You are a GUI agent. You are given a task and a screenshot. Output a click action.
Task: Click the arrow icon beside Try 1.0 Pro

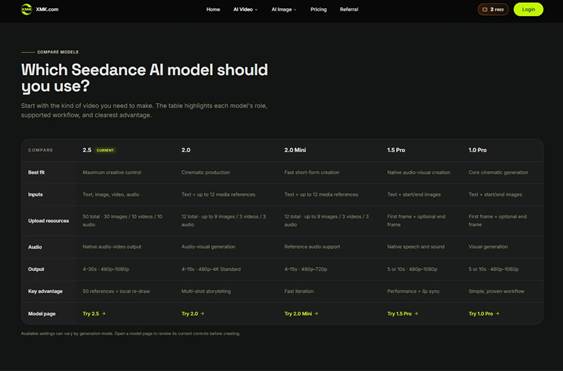[497, 314]
